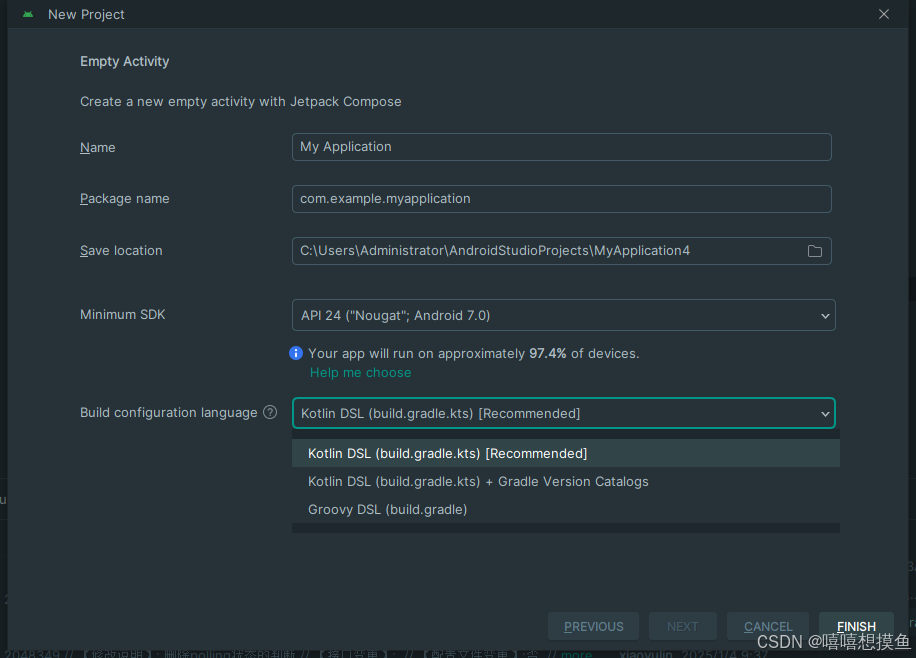Open the Build configuration language help icon
The width and height of the screenshot is (916, 658).
[x=270, y=413]
